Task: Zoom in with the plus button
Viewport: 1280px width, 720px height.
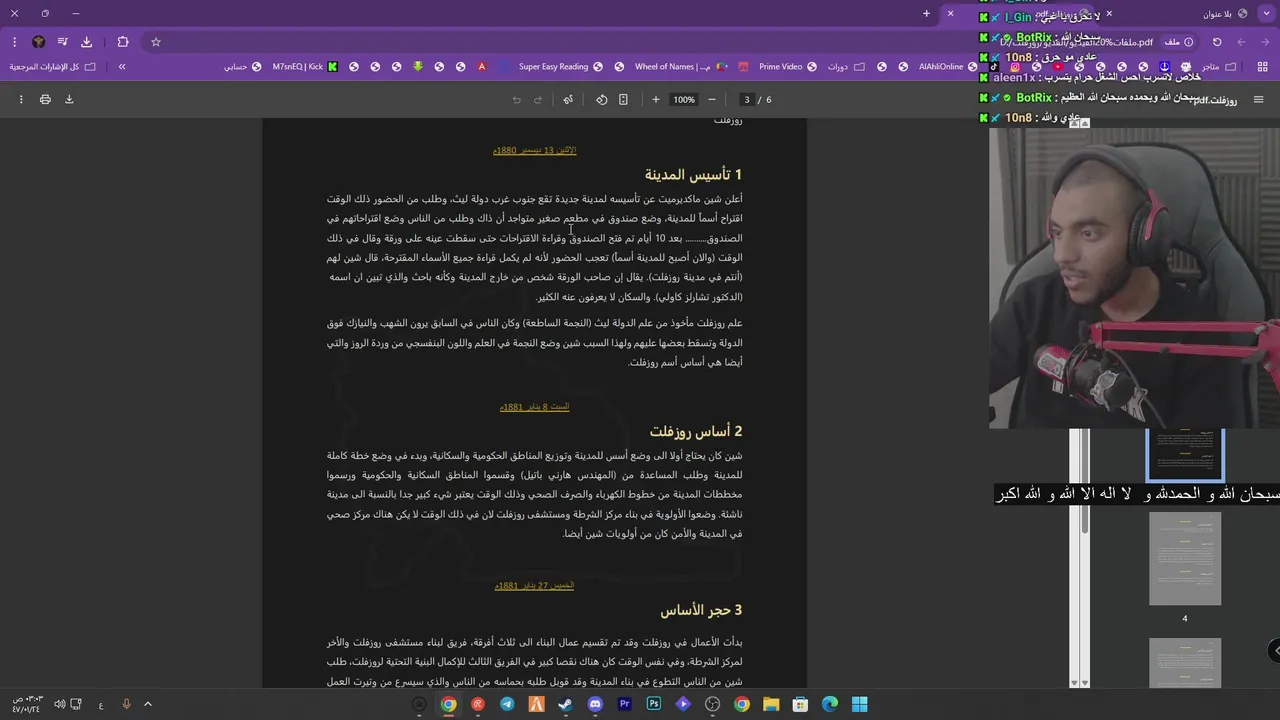Action: pyautogui.click(x=655, y=99)
